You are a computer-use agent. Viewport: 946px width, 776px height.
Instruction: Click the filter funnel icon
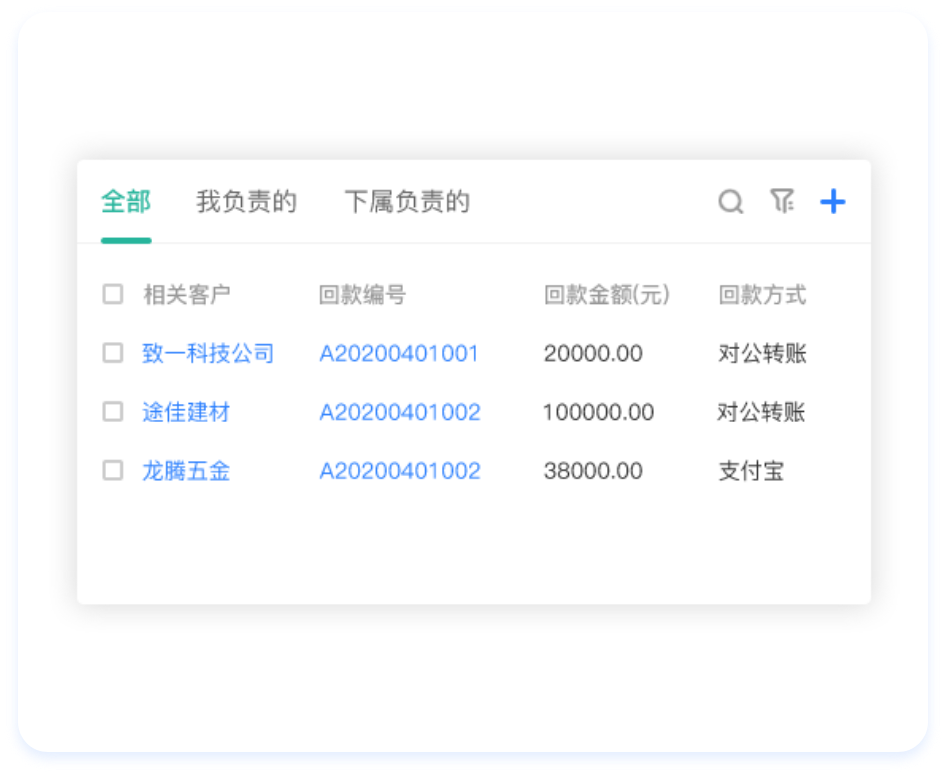pyautogui.click(x=781, y=201)
